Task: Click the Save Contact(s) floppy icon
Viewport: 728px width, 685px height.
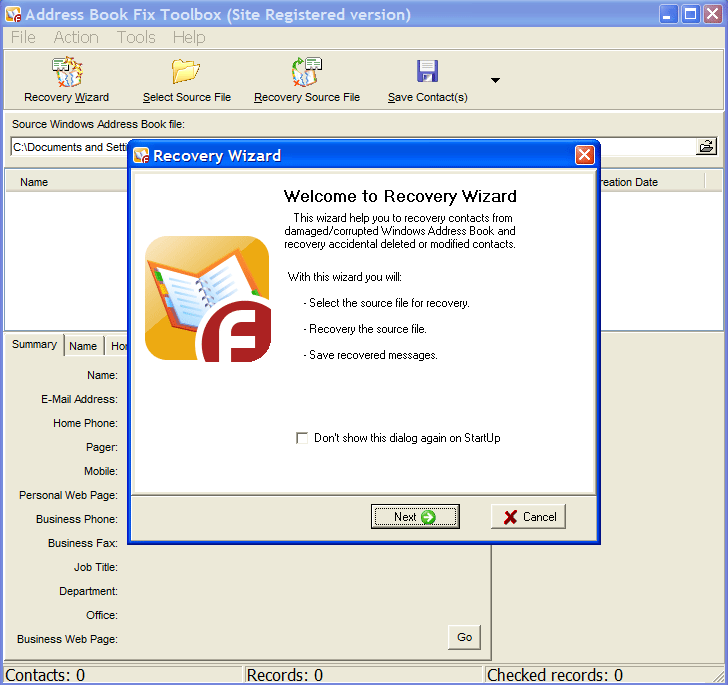Action: click(x=427, y=71)
